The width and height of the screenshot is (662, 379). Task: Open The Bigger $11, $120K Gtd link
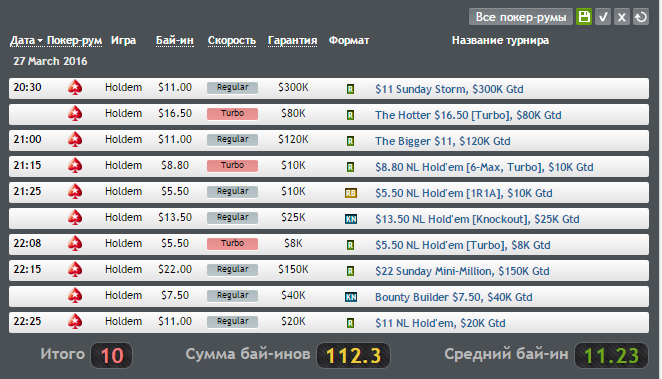(443, 141)
